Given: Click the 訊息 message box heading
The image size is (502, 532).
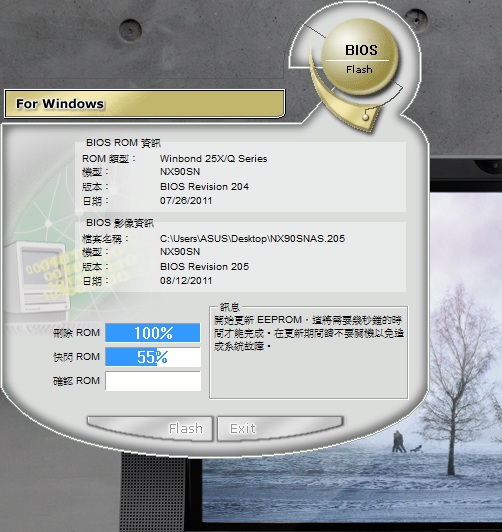Looking at the screenshot, I should (x=230, y=307).
